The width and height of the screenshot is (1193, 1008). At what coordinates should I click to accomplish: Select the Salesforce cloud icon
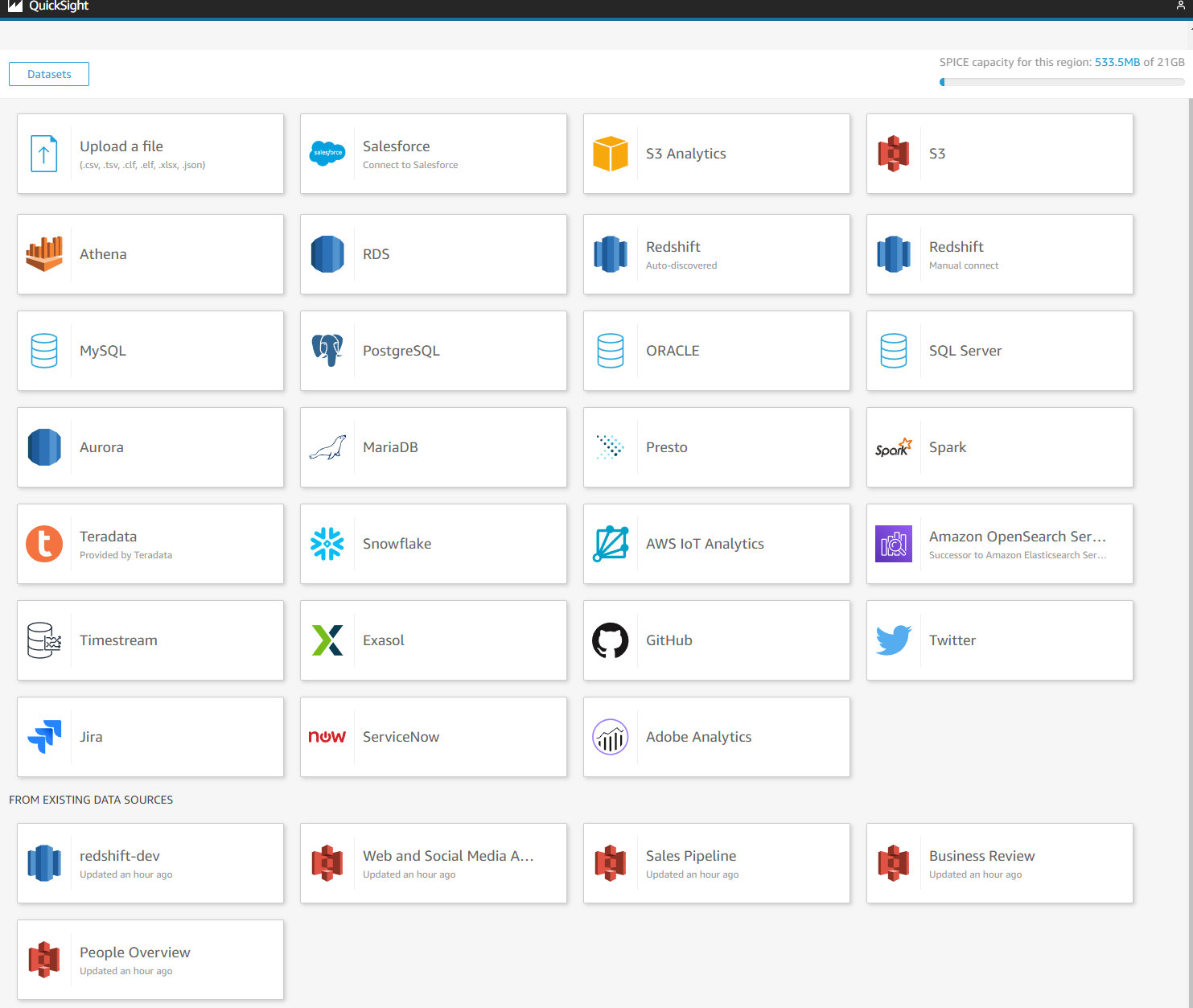[327, 153]
